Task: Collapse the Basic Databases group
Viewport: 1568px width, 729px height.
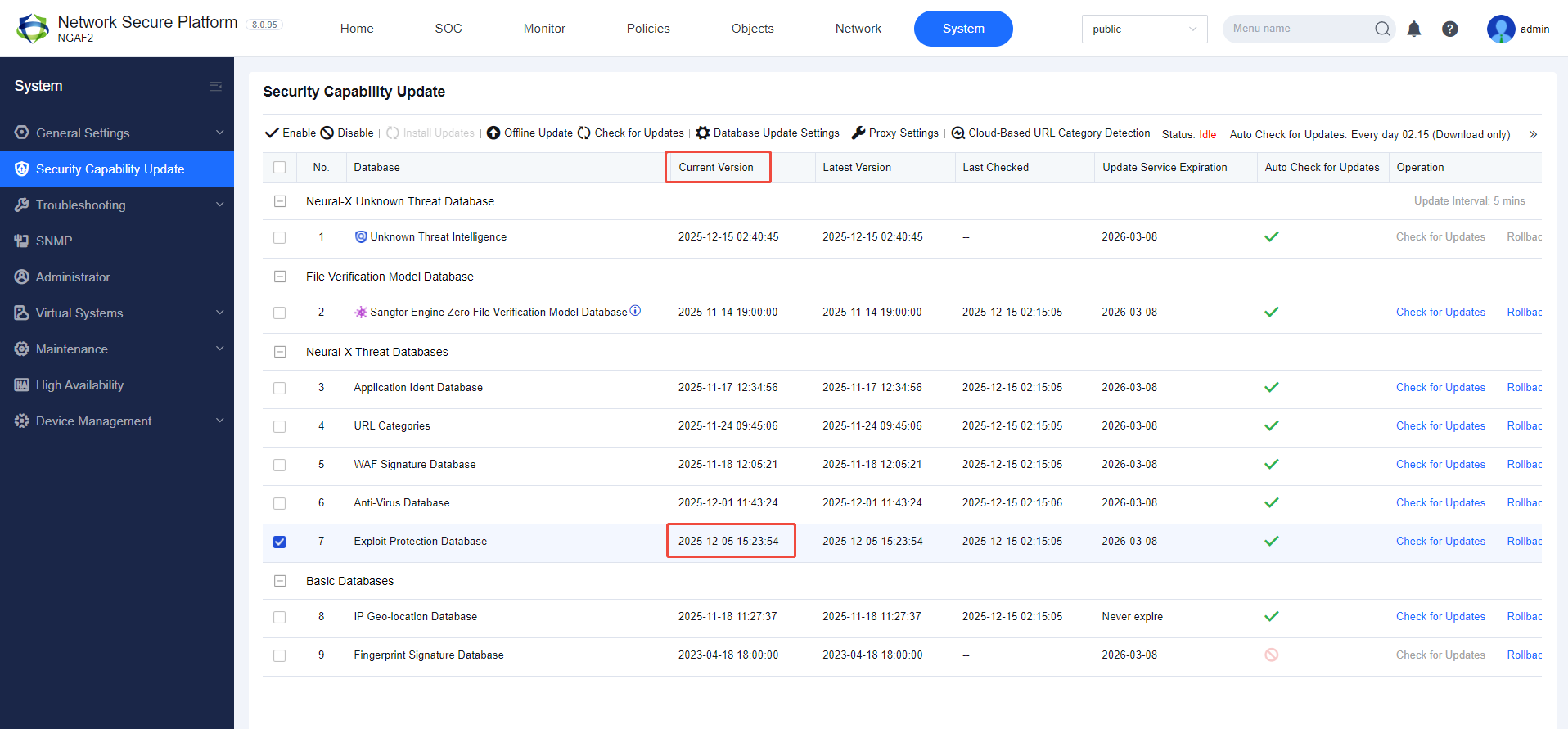Action: (x=280, y=581)
